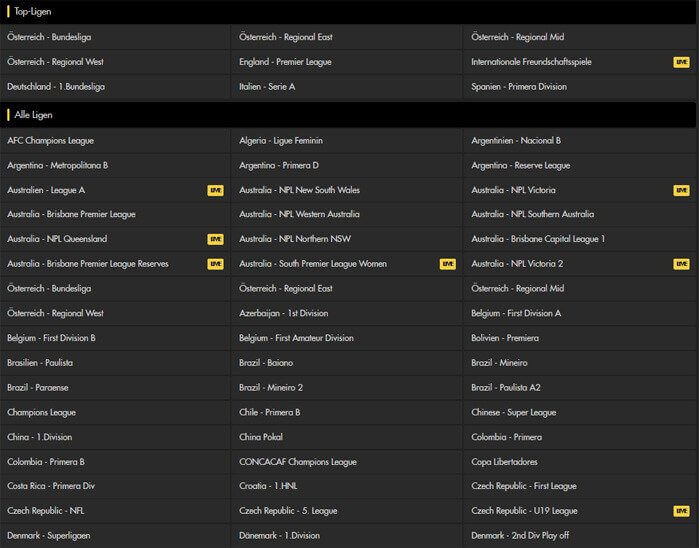Open Australia - NPL Western Australia
This screenshot has width=699, height=548.
pos(346,214)
